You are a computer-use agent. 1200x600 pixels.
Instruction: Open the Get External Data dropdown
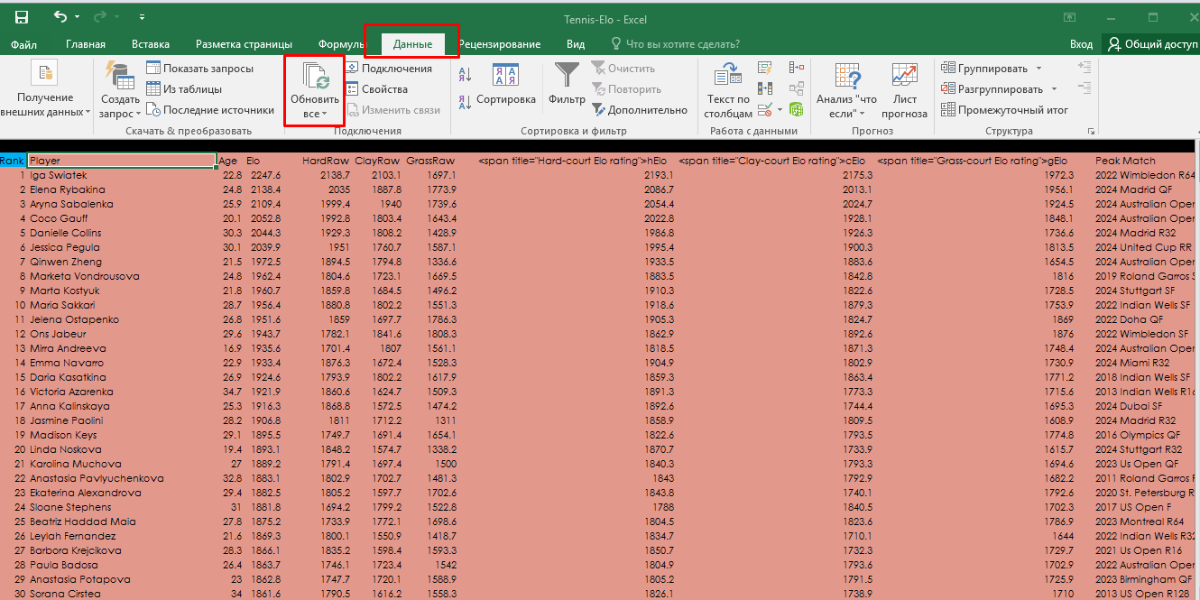pos(44,104)
